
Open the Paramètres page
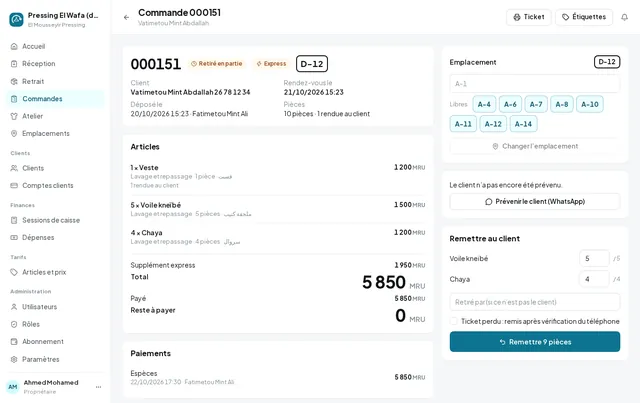click(55, 359)
